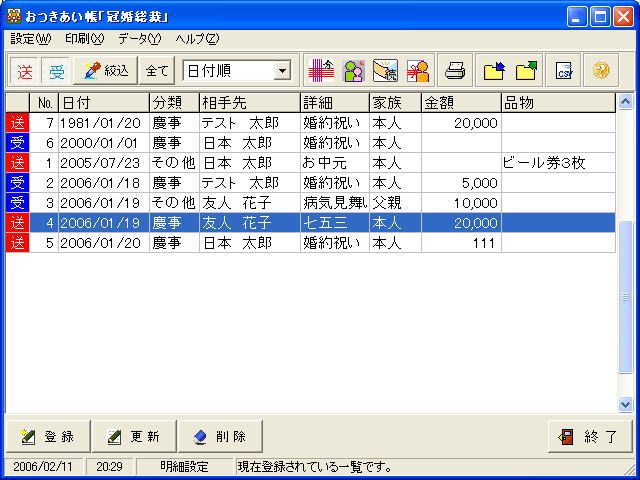The width and height of the screenshot is (640, 480).
Task: Open the 日付順 sort order dropdown
Action: tap(282, 71)
